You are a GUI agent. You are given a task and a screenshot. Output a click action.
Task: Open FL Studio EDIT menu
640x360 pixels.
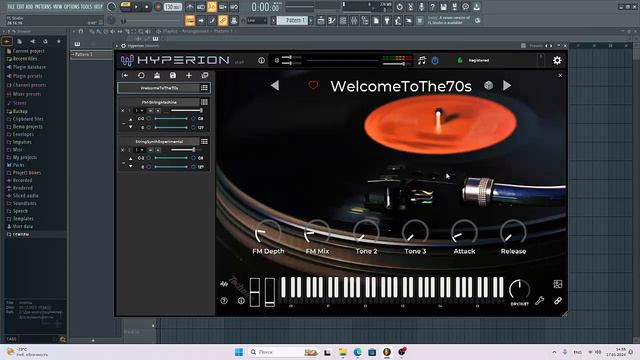(20, 7)
